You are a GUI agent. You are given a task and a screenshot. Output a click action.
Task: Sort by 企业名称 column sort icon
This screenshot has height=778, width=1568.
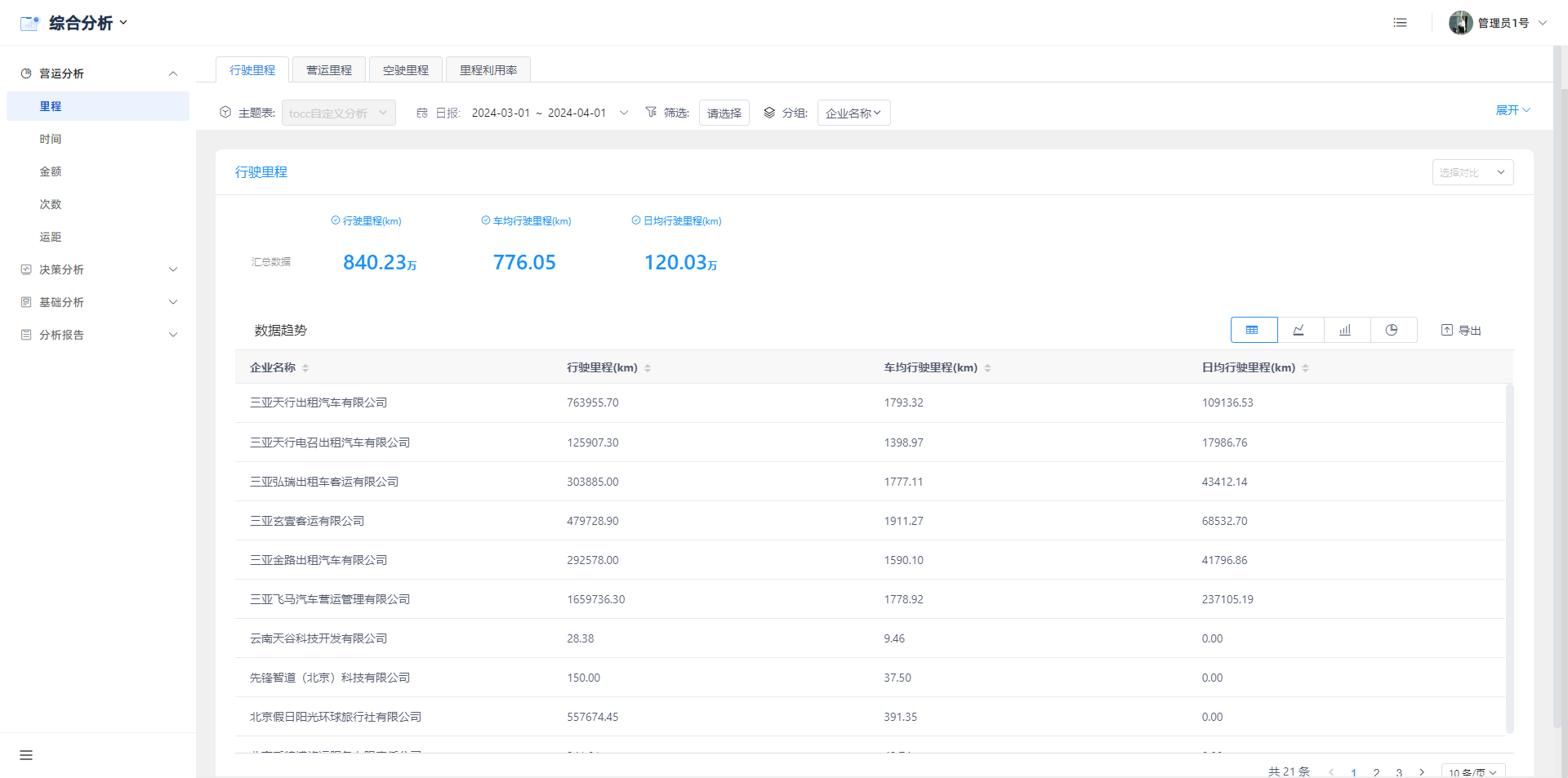click(x=305, y=368)
